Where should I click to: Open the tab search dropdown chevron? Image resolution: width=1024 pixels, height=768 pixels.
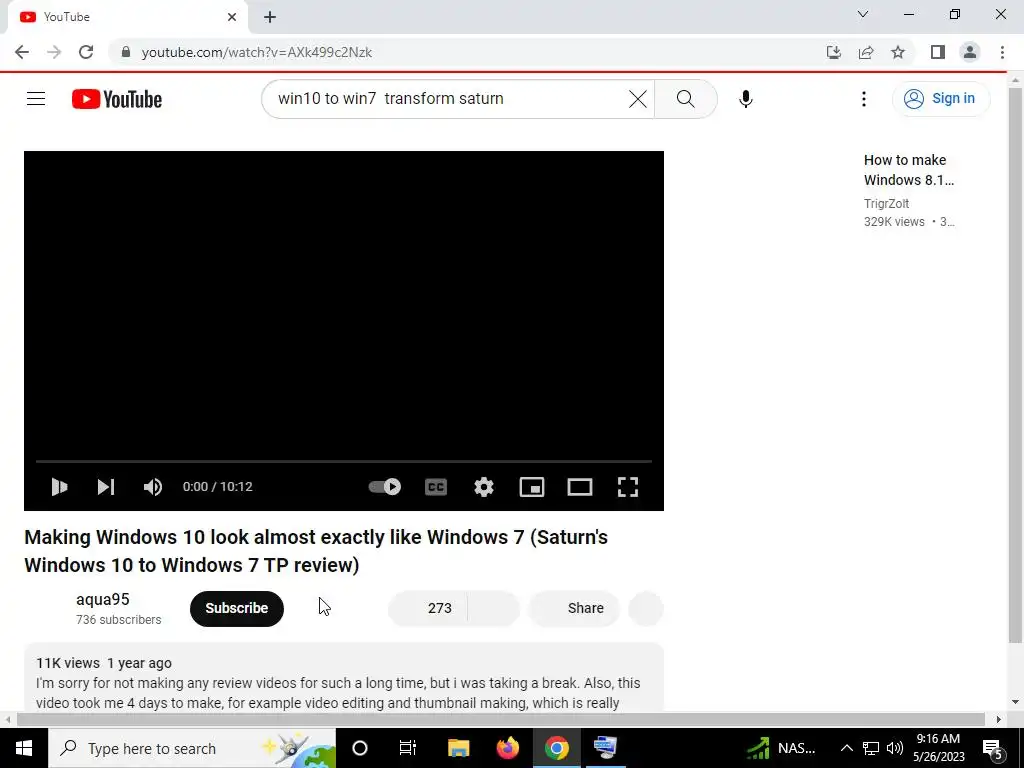(863, 14)
